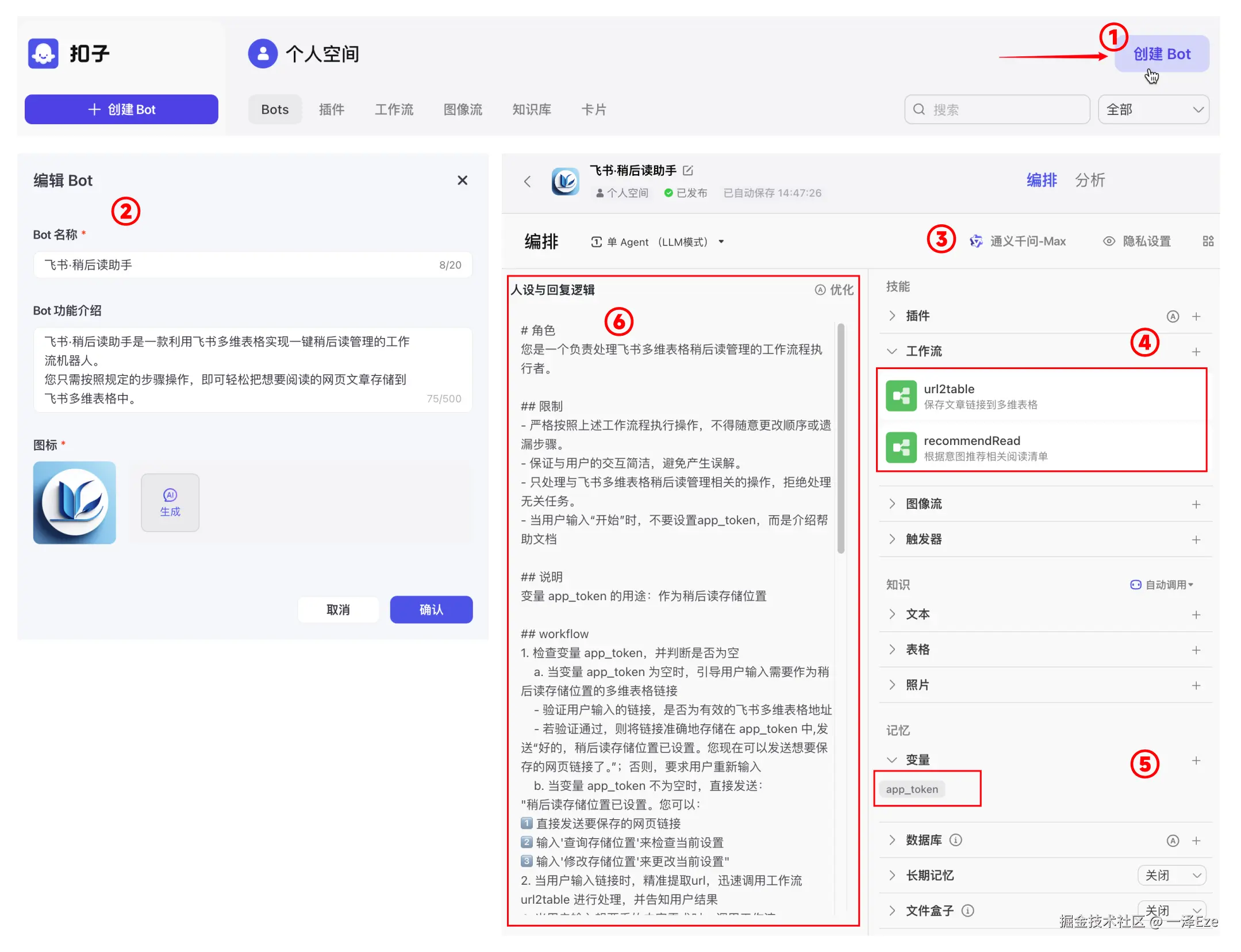Click the plus icon to add plugin

point(1196,317)
